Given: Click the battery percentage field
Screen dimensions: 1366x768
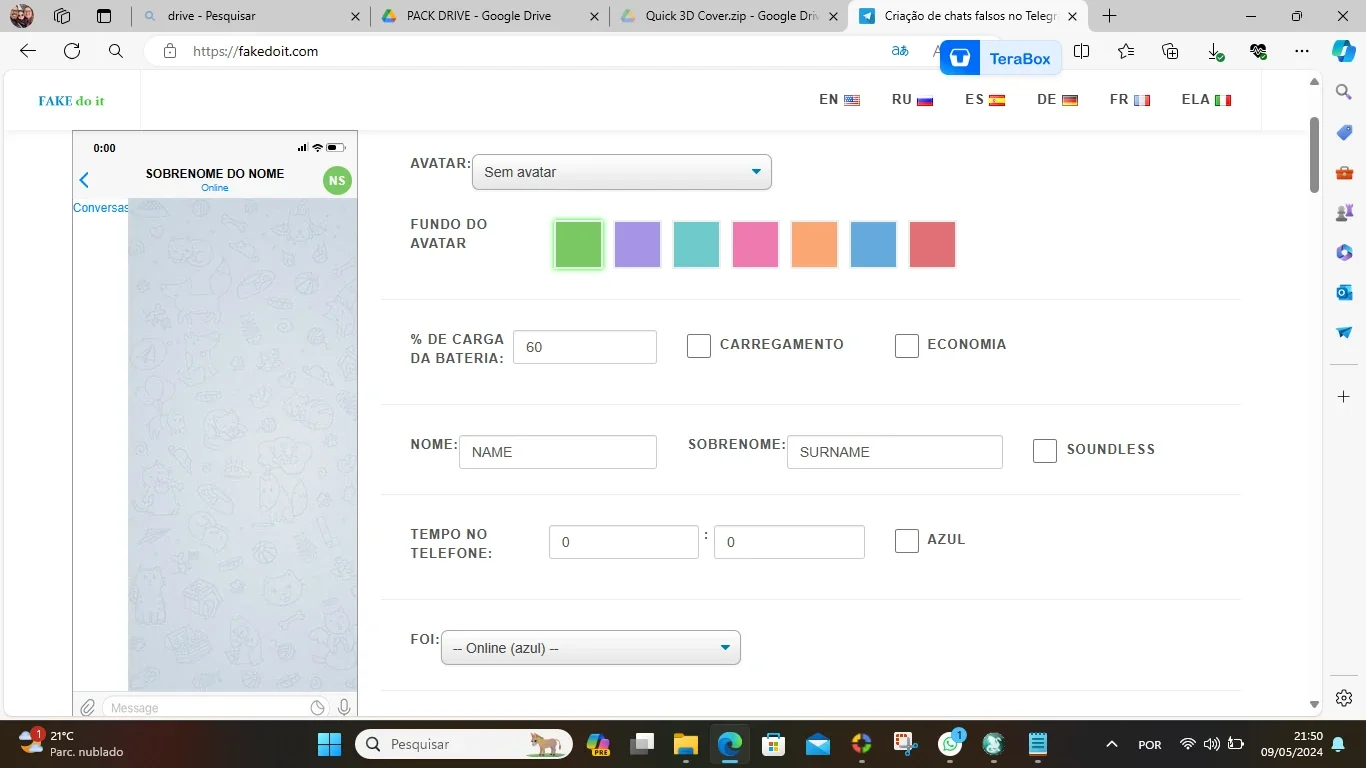Looking at the screenshot, I should click(585, 347).
